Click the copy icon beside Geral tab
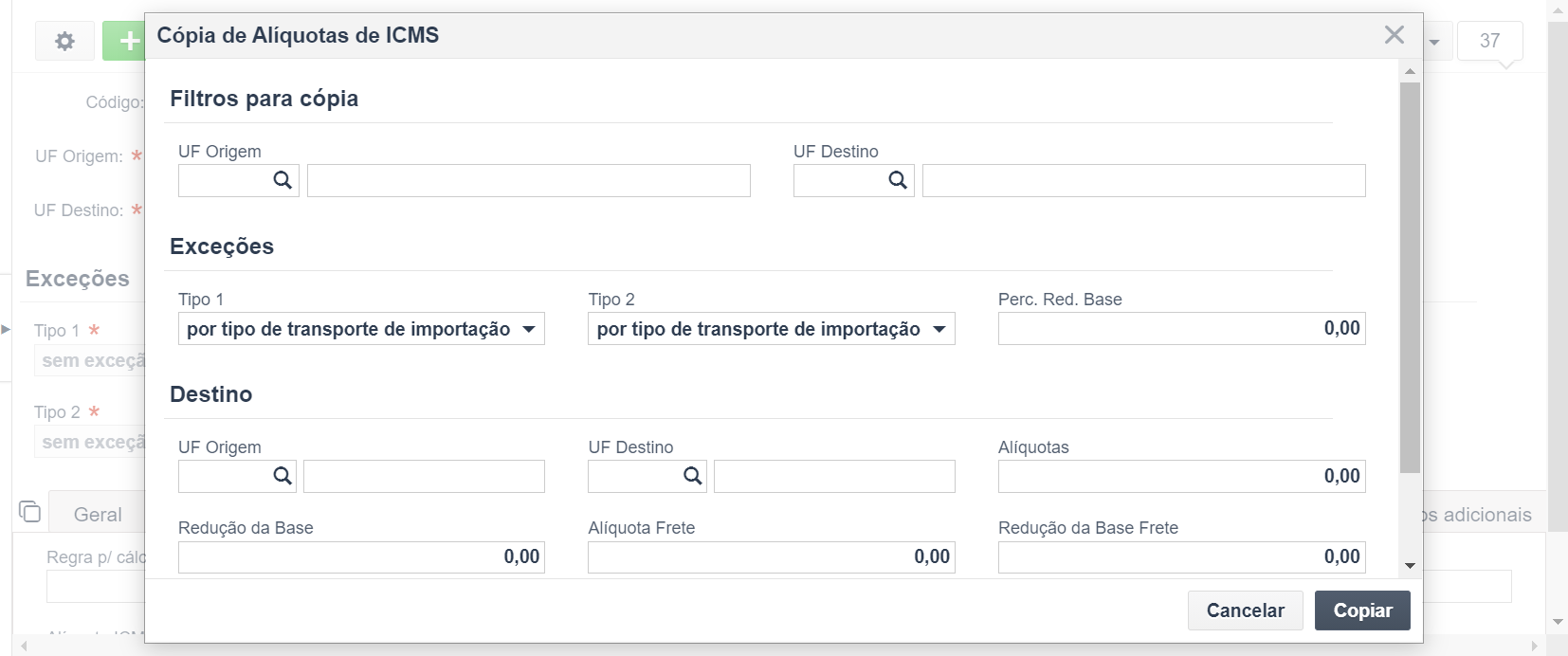Image resolution: width=1568 pixels, height=656 pixels. (29, 511)
